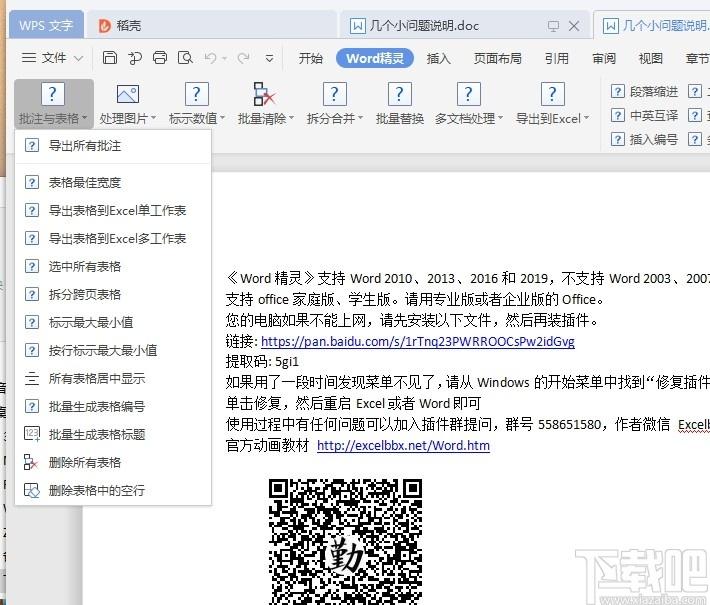Image resolution: width=710 pixels, height=605 pixels.
Task: Choose 导出所有批注 menu item
Action: click(113, 146)
